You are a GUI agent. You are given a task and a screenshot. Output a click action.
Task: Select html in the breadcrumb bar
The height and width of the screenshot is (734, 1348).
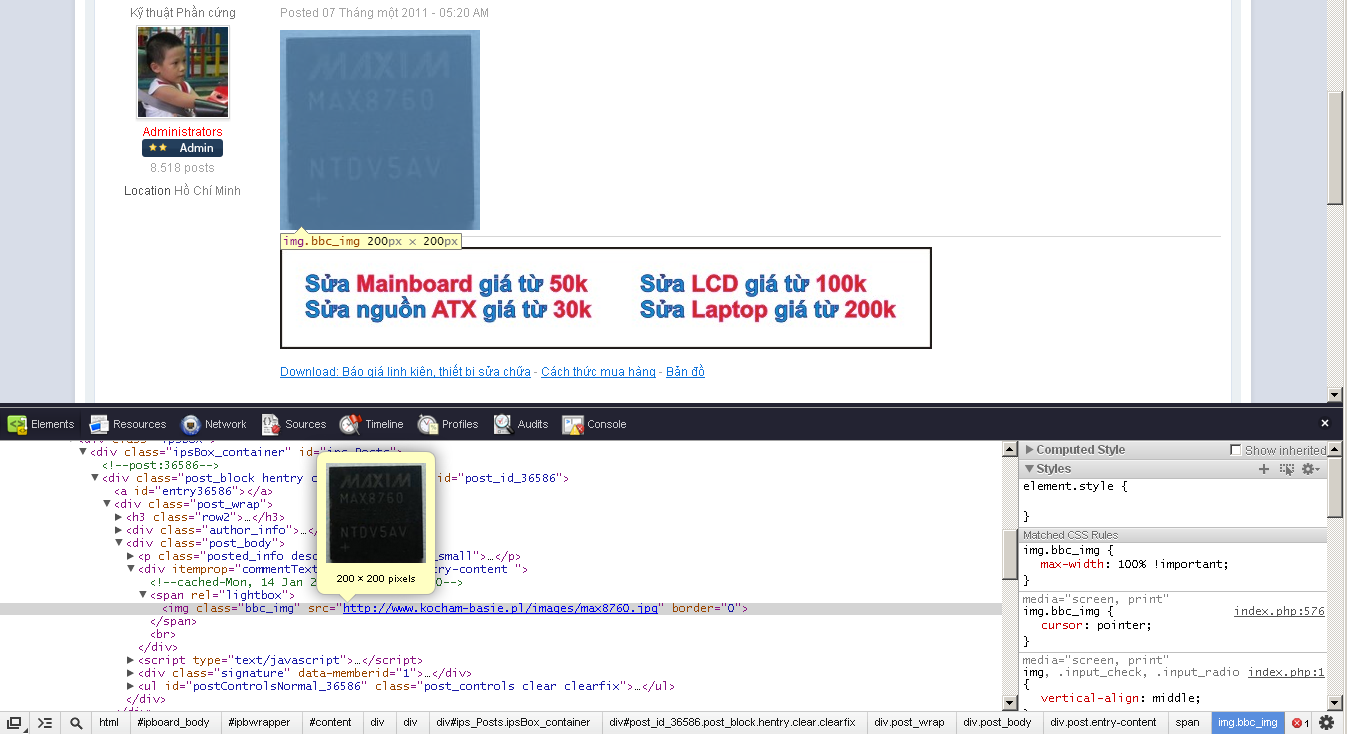[x=108, y=722]
